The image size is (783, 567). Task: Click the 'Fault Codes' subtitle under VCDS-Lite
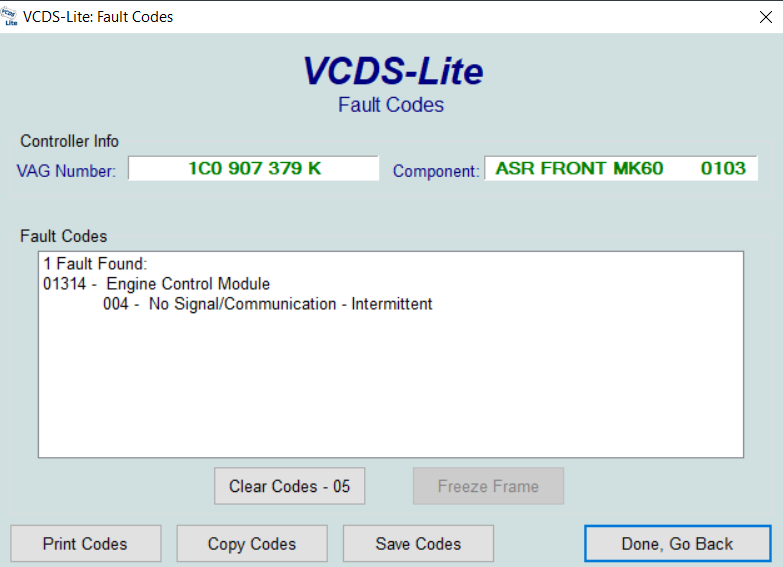click(x=391, y=105)
